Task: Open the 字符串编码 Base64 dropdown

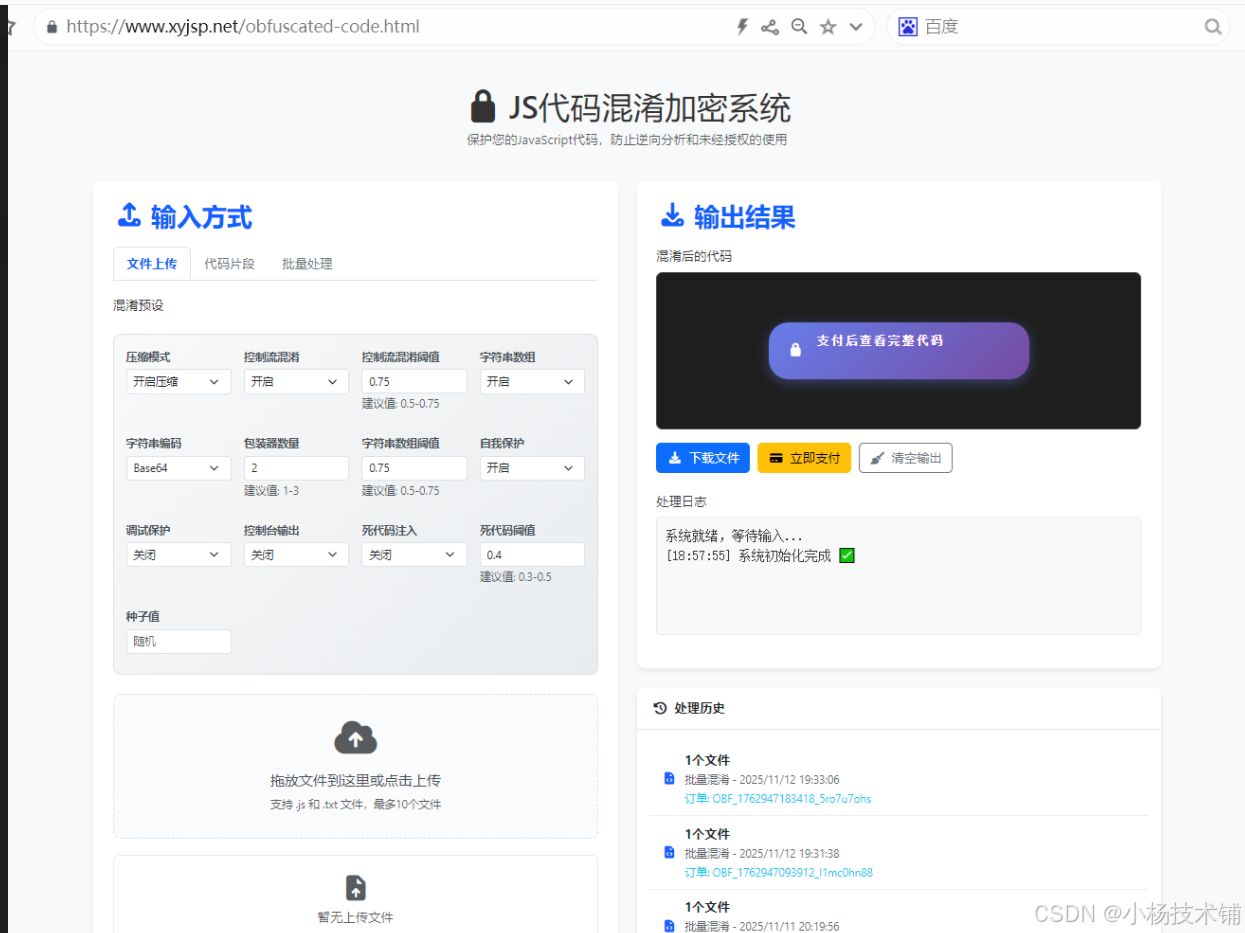Action: (x=178, y=467)
